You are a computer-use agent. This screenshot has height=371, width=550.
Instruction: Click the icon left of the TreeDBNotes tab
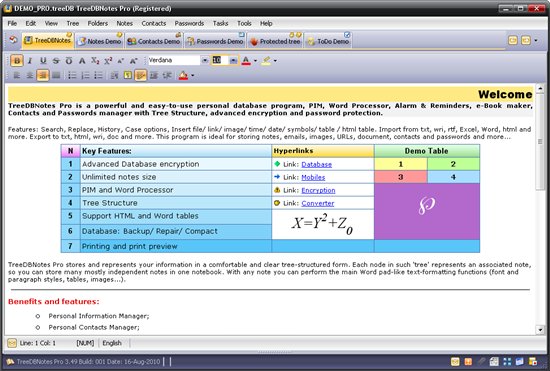point(13,40)
